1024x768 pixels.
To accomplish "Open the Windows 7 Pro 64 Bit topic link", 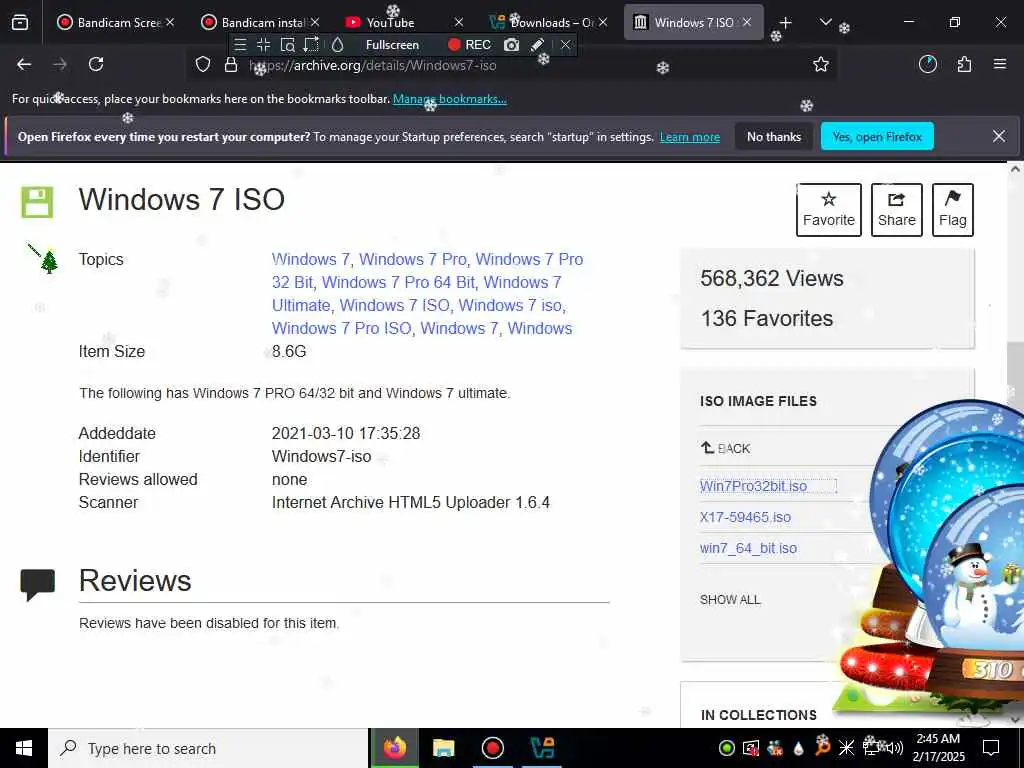I will (399, 282).
